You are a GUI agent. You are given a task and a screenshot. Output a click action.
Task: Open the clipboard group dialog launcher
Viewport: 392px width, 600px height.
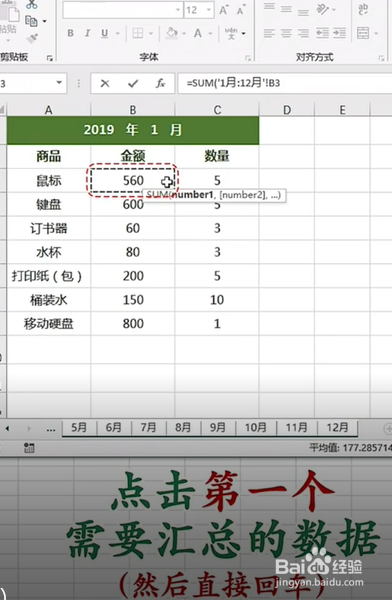(49, 58)
